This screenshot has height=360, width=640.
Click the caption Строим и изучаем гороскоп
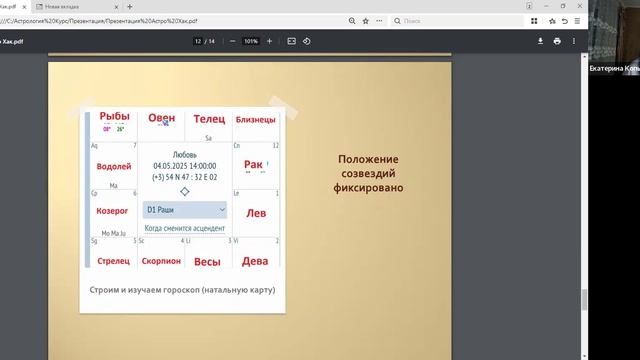click(x=182, y=290)
